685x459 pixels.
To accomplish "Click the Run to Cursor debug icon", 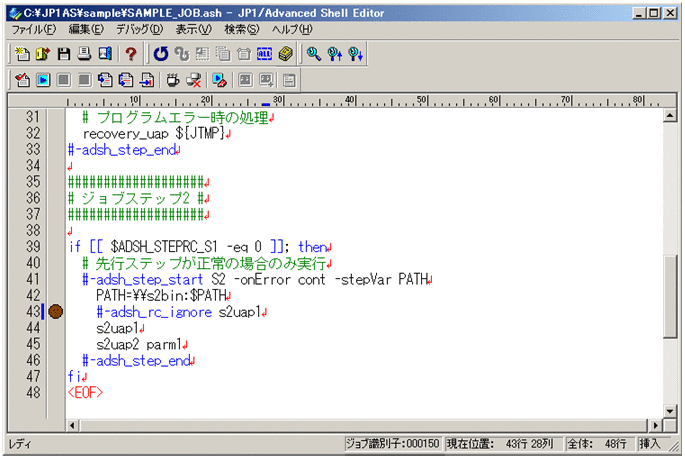I will tap(147, 80).
